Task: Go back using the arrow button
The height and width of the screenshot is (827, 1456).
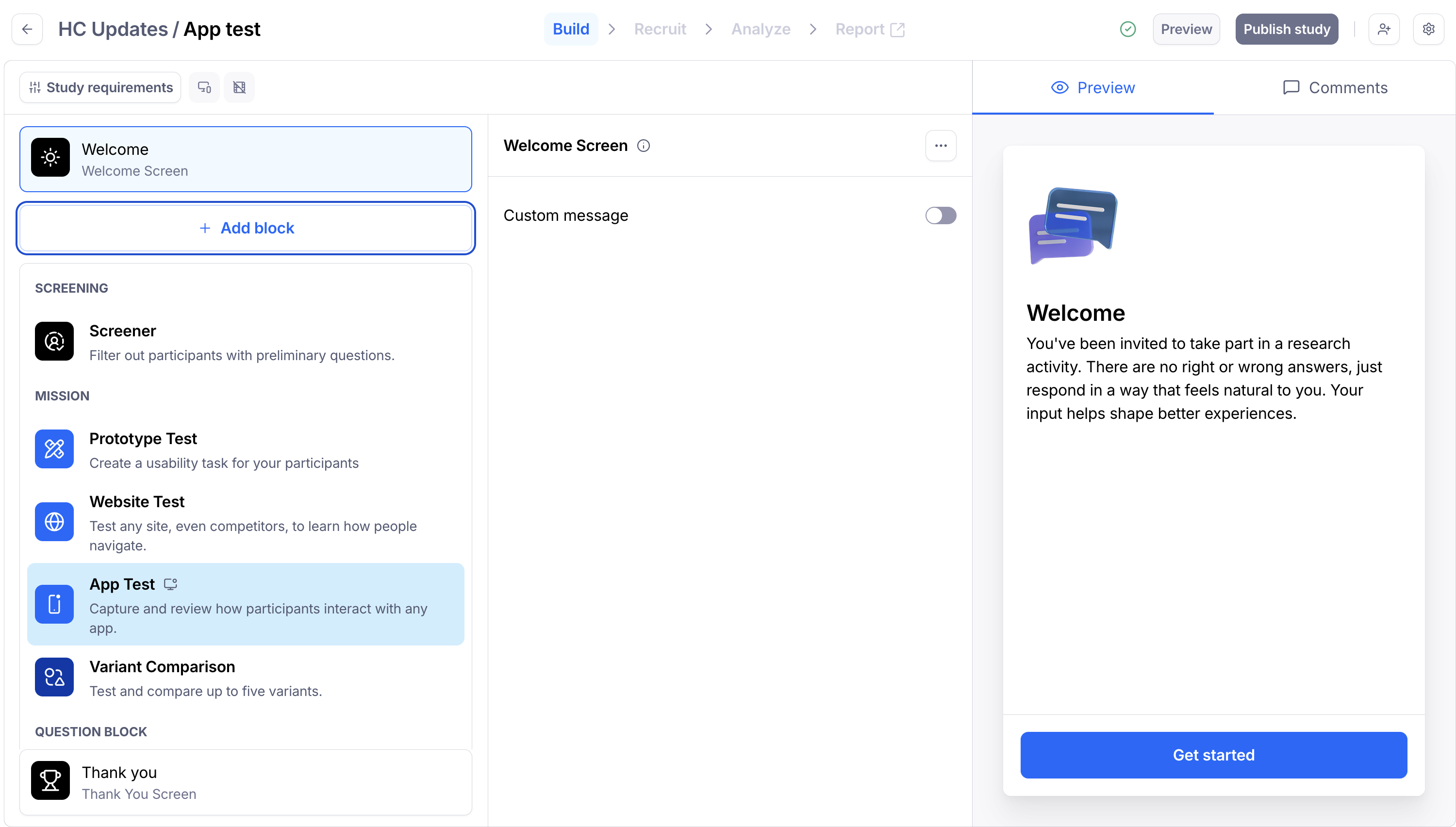Action: (27, 29)
